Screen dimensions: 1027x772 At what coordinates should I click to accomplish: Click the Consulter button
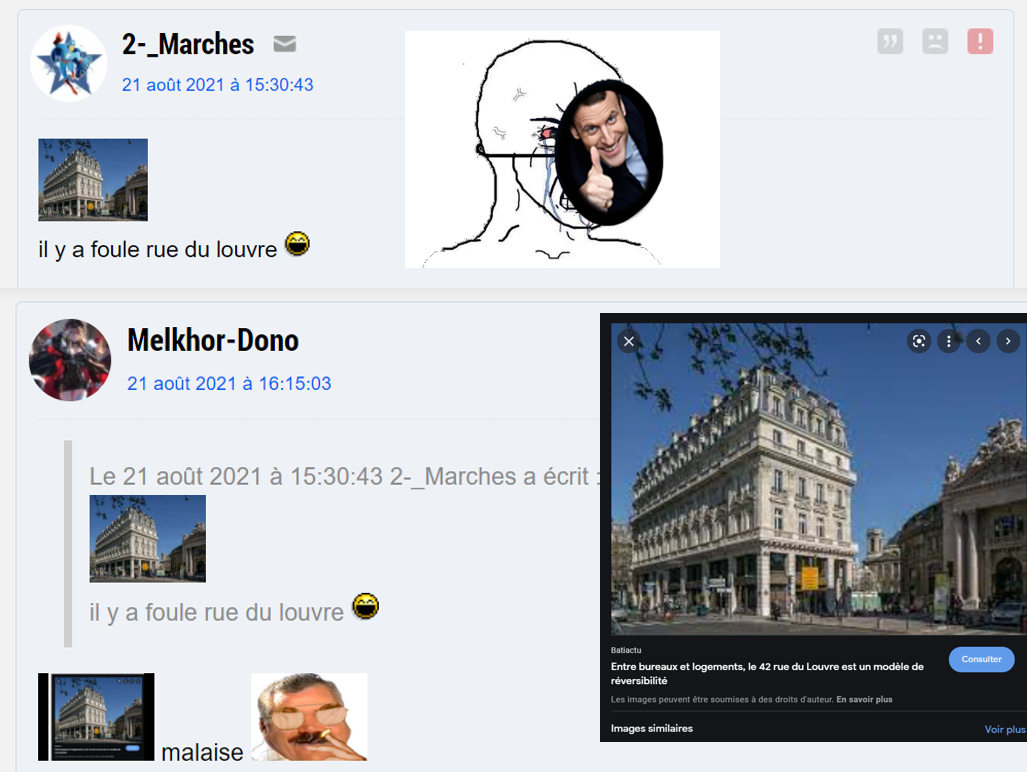(x=981, y=659)
